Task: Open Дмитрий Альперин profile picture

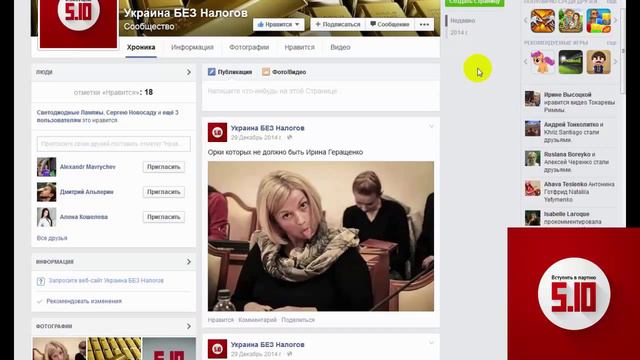Action: click(47, 192)
